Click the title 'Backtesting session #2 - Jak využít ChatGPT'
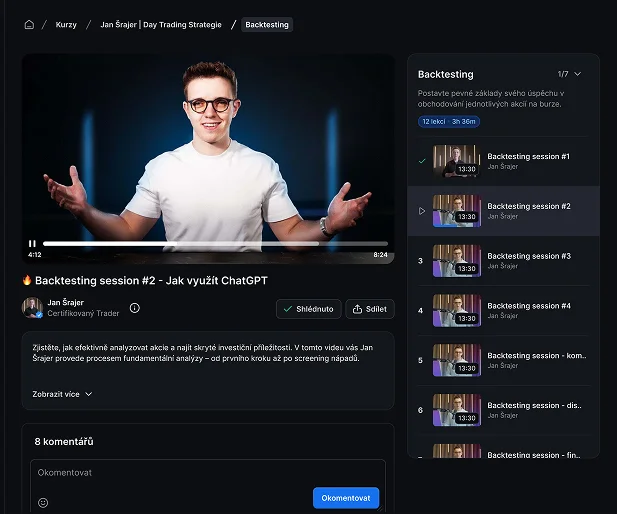The image size is (617, 514). pyautogui.click(x=151, y=281)
